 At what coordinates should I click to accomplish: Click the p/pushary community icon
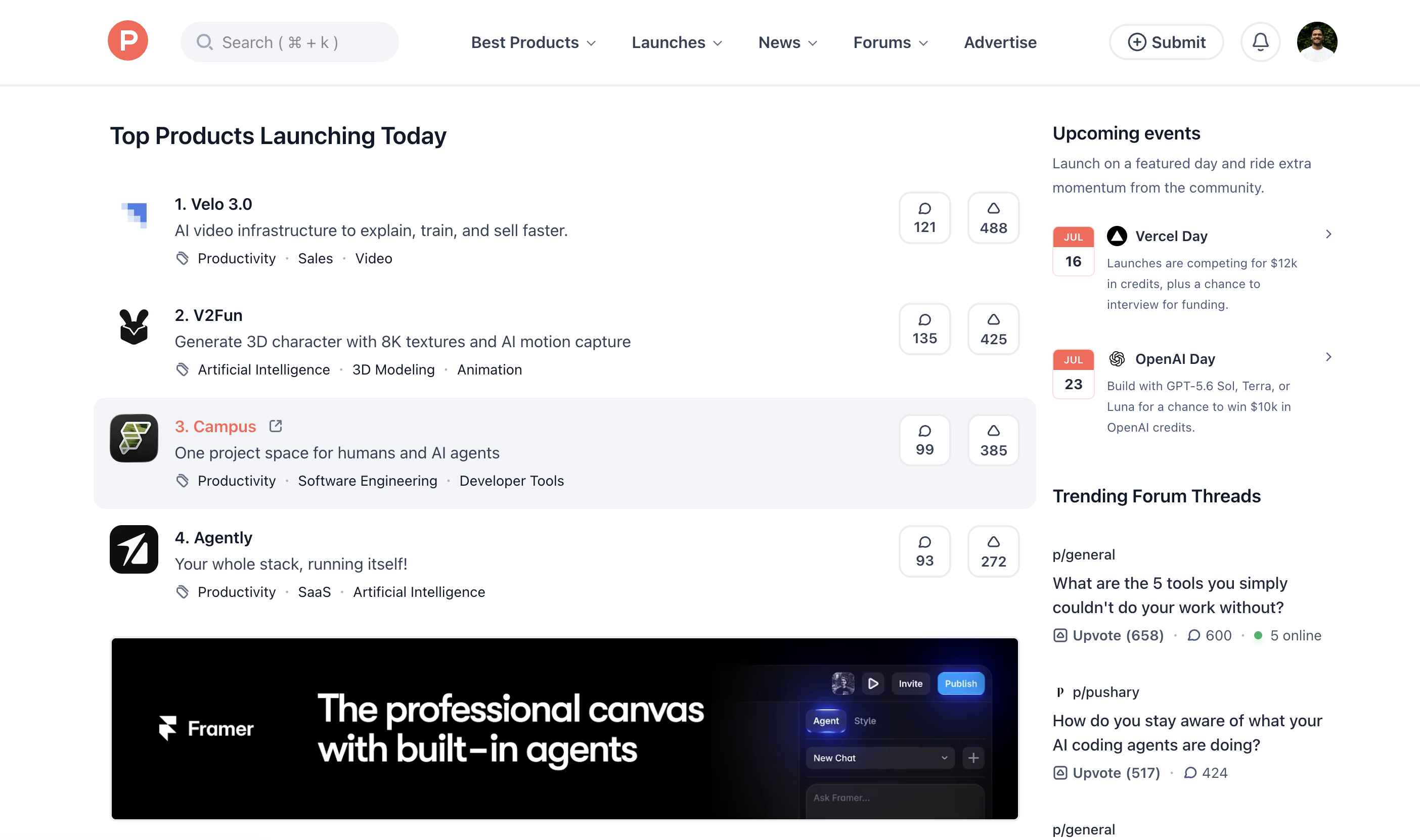coord(1060,692)
